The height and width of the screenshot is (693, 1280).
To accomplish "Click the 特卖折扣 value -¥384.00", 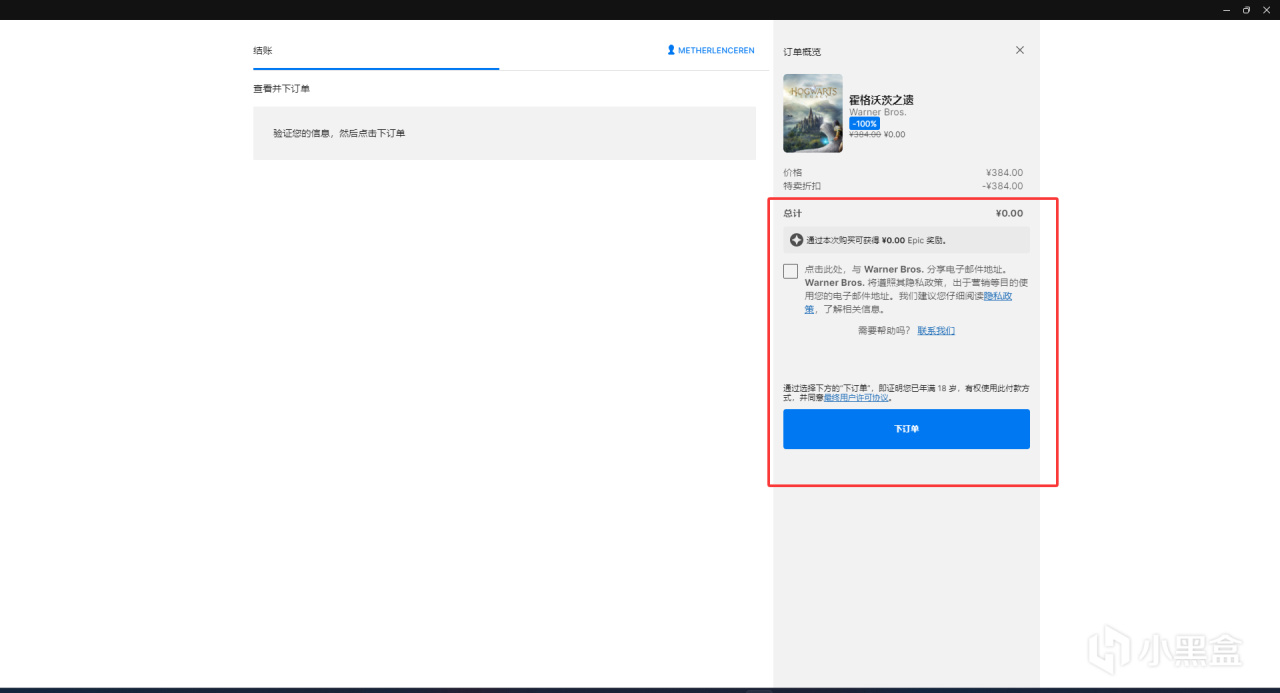I will tap(1003, 186).
